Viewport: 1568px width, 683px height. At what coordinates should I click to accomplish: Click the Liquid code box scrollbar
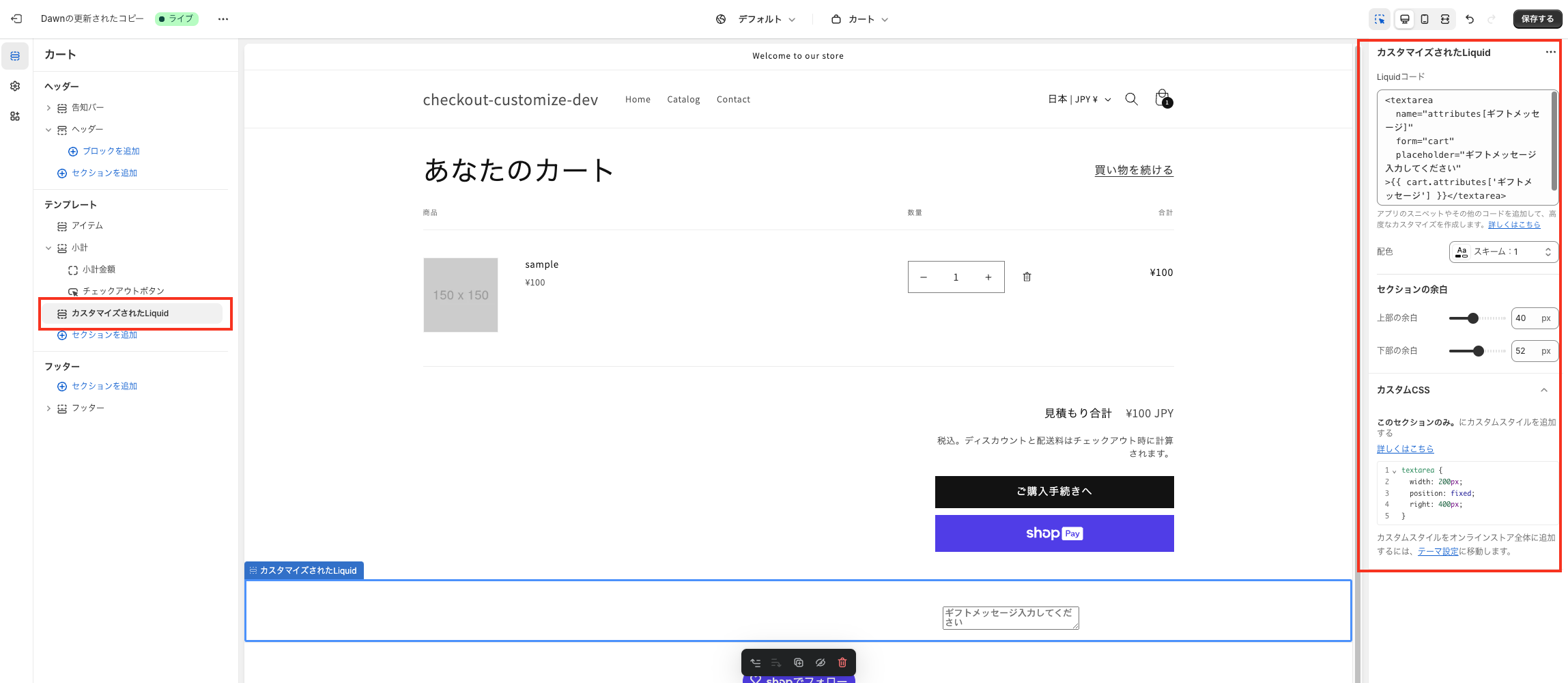pos(1554,141)
